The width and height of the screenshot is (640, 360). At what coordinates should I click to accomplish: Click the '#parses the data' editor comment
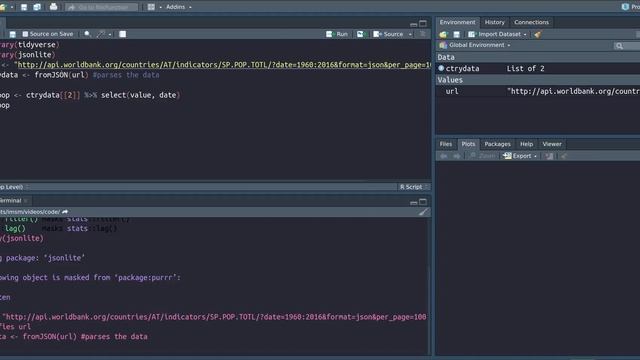pos(126,75)
